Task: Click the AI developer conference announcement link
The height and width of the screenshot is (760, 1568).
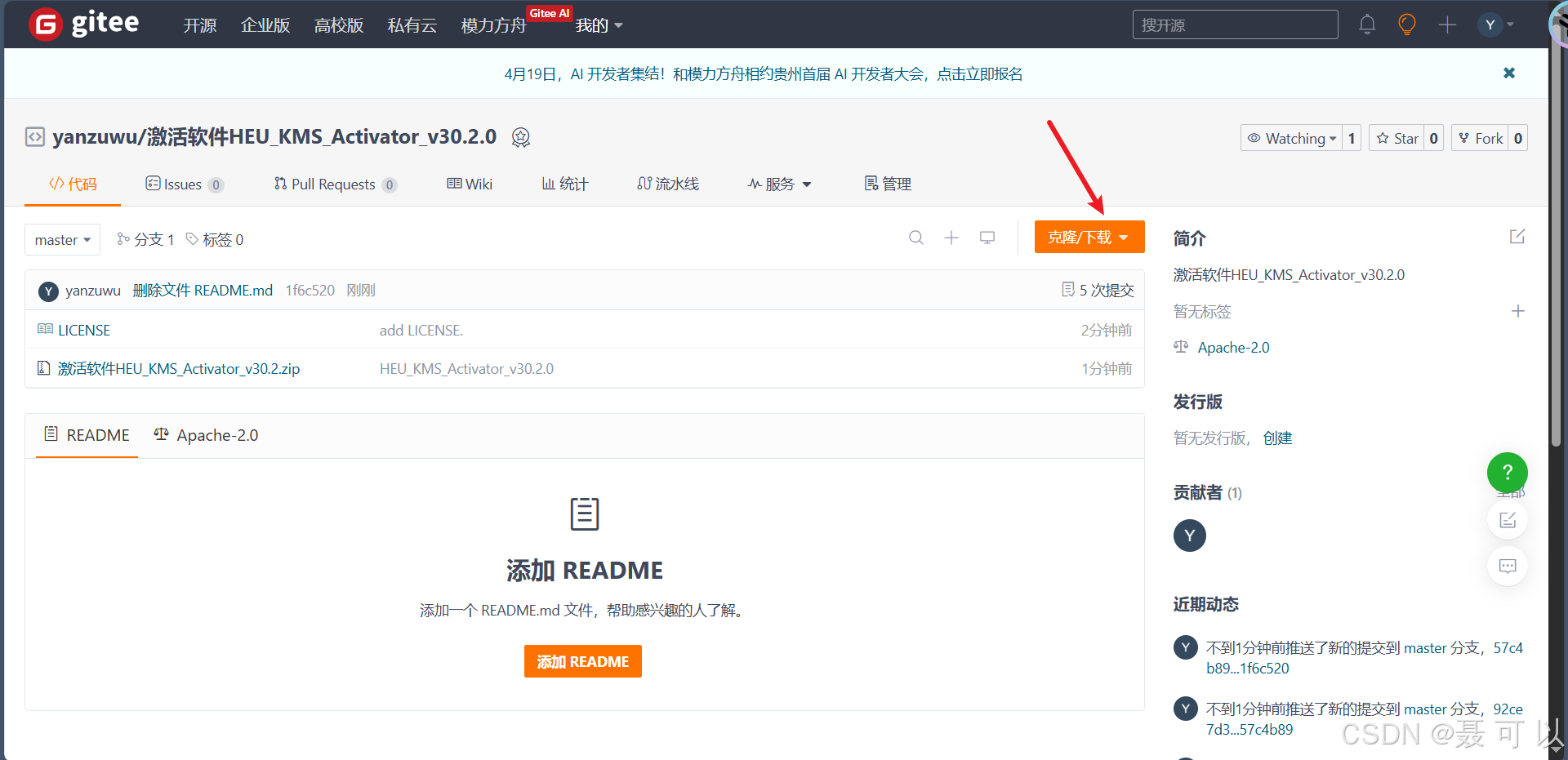Action: 764,74
